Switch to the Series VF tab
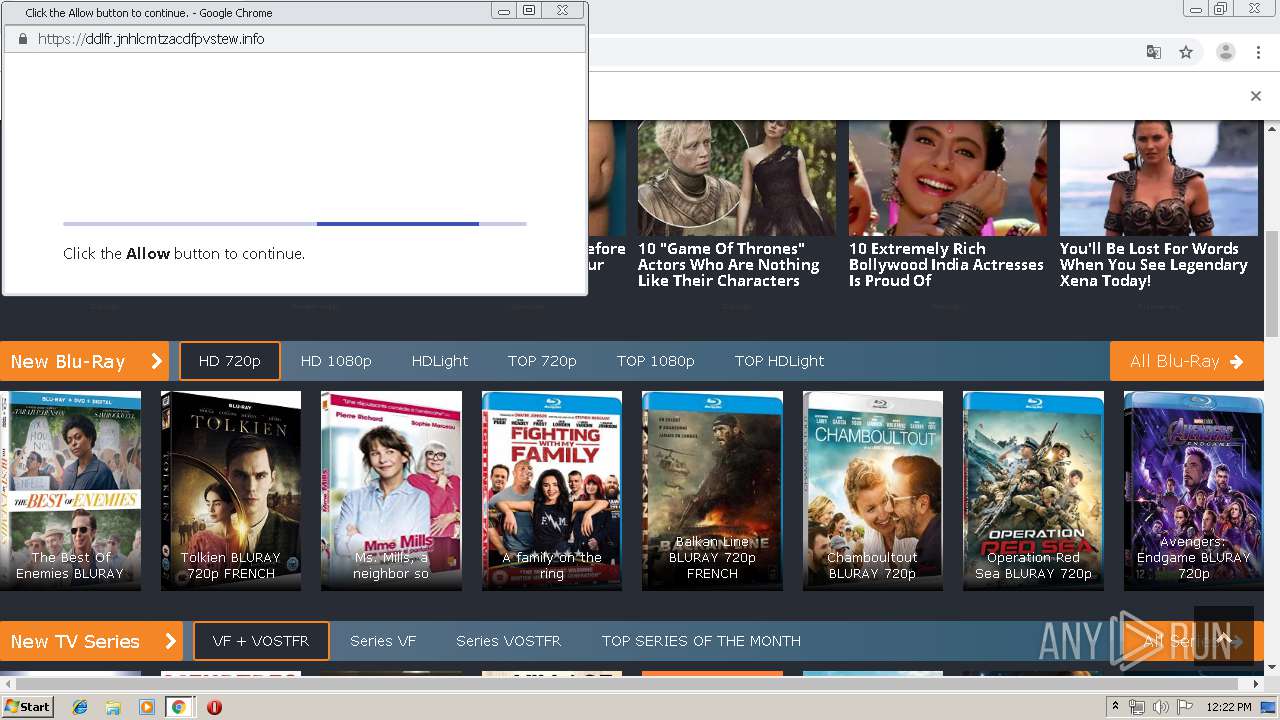1280x720 pixels. pyautogui.click(x=383, y=641)
